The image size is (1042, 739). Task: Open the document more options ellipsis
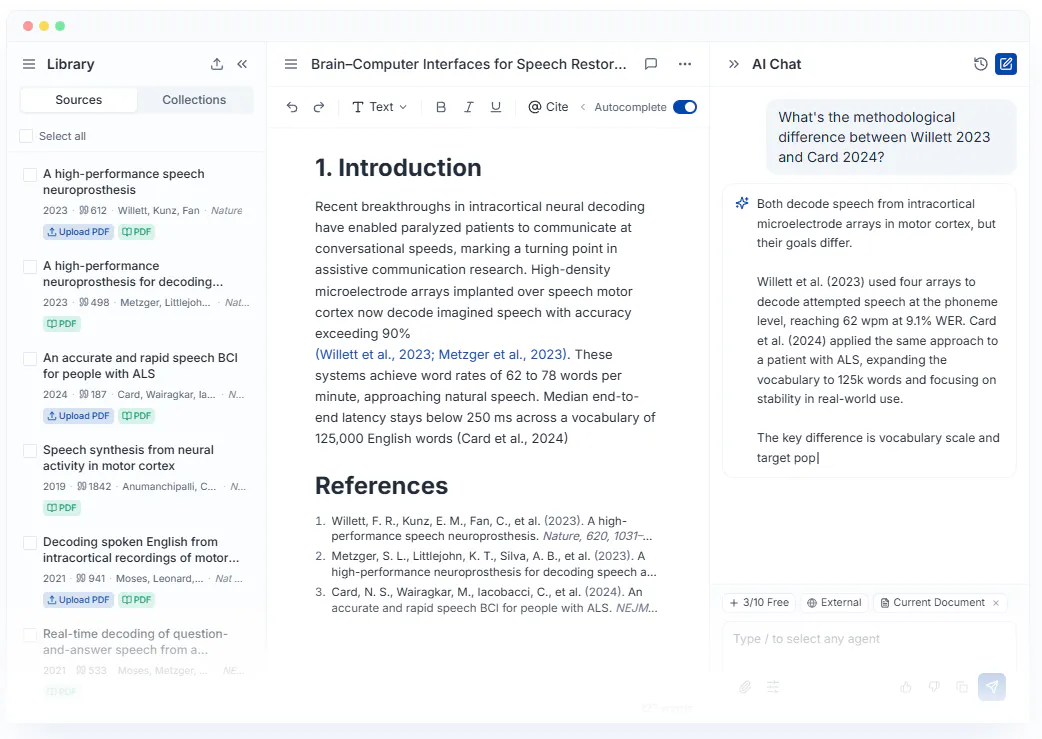[684, 64]
